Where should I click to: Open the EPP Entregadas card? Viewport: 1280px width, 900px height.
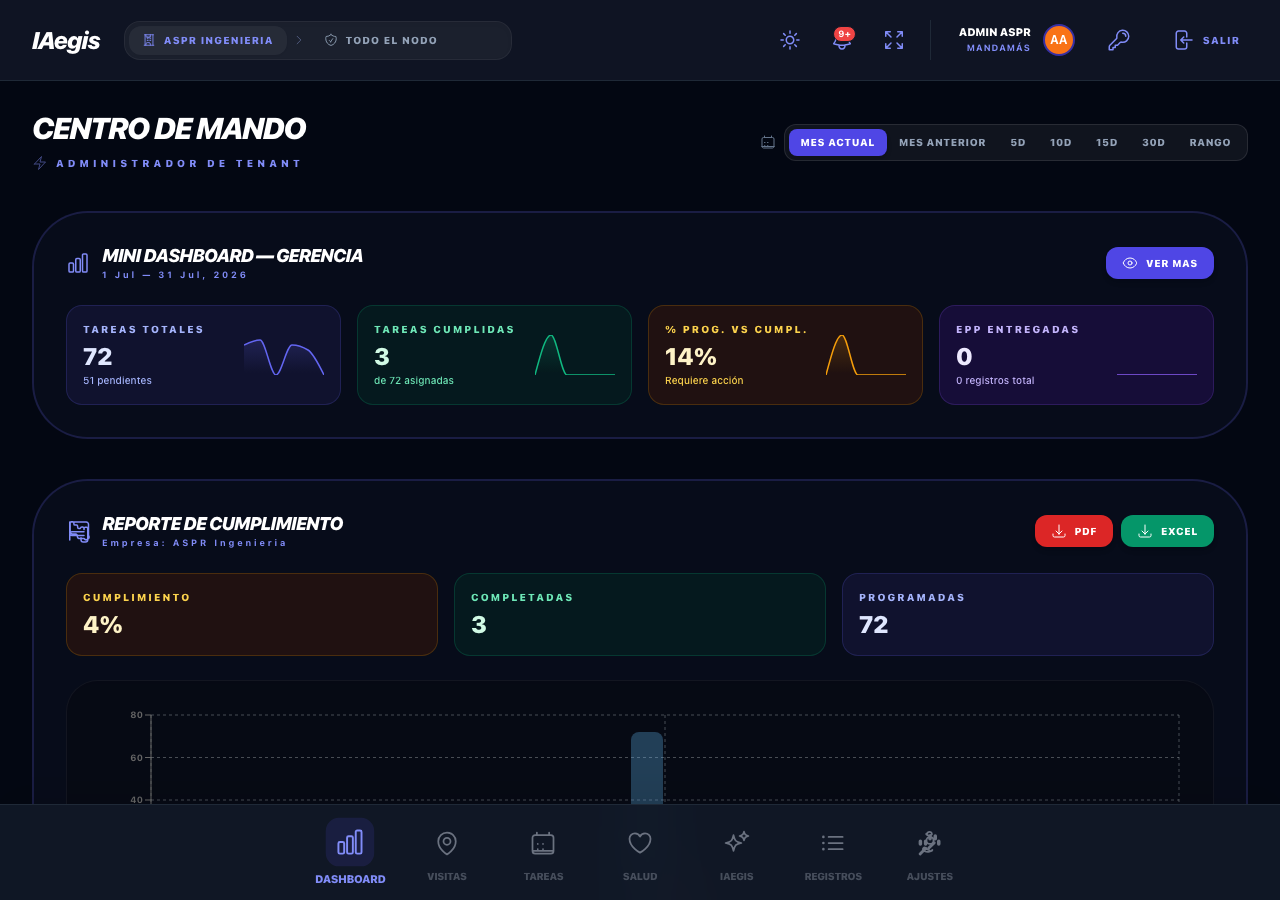click(x=1077, y=355)
